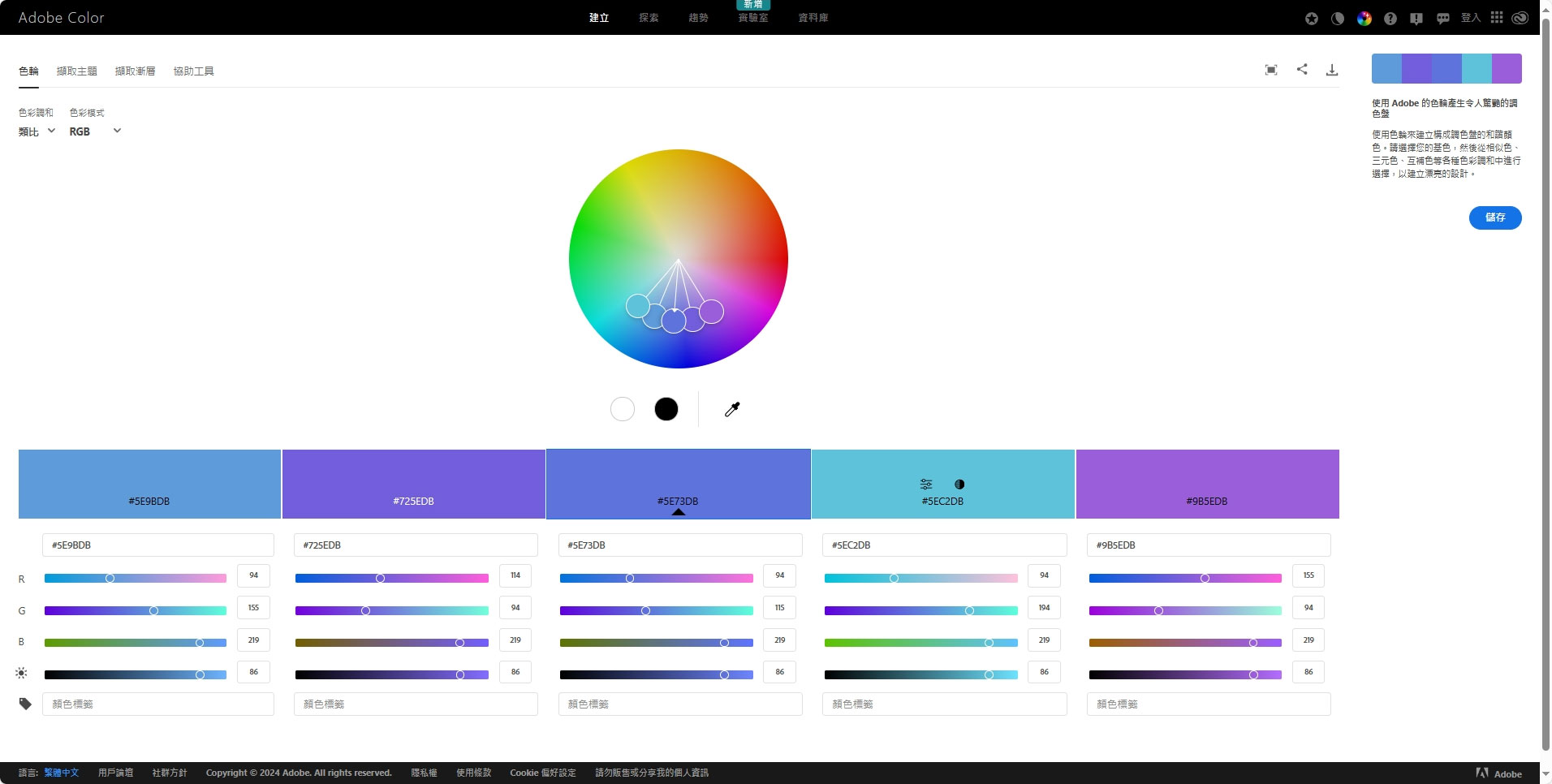The height and width of the screenshot is (784, 1552).
Task: Open the rainbow color wheel icon
Action: 1364,18
